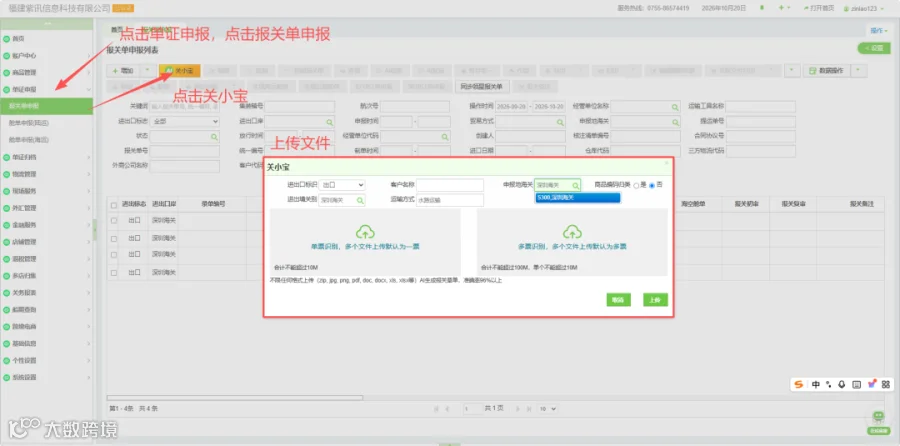This screenshot has width=900, height=446.
Task: Open the page size dropdown showing 10
Action: click(547, 409)
